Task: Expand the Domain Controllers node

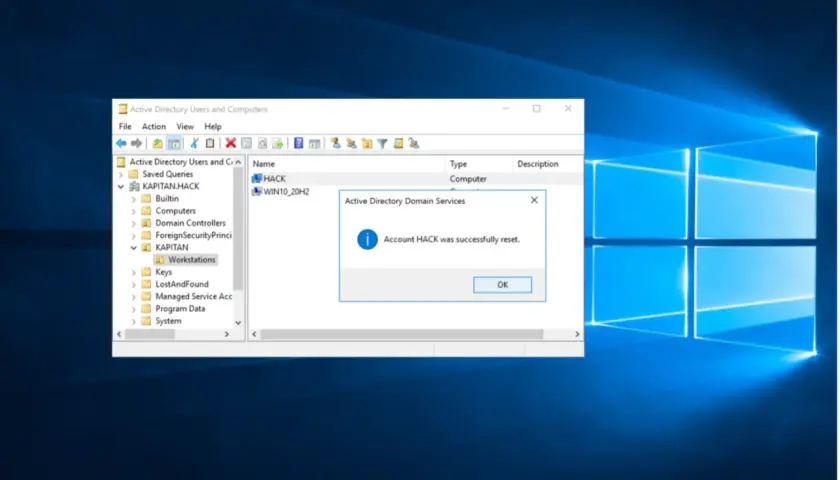Action: 133,223
